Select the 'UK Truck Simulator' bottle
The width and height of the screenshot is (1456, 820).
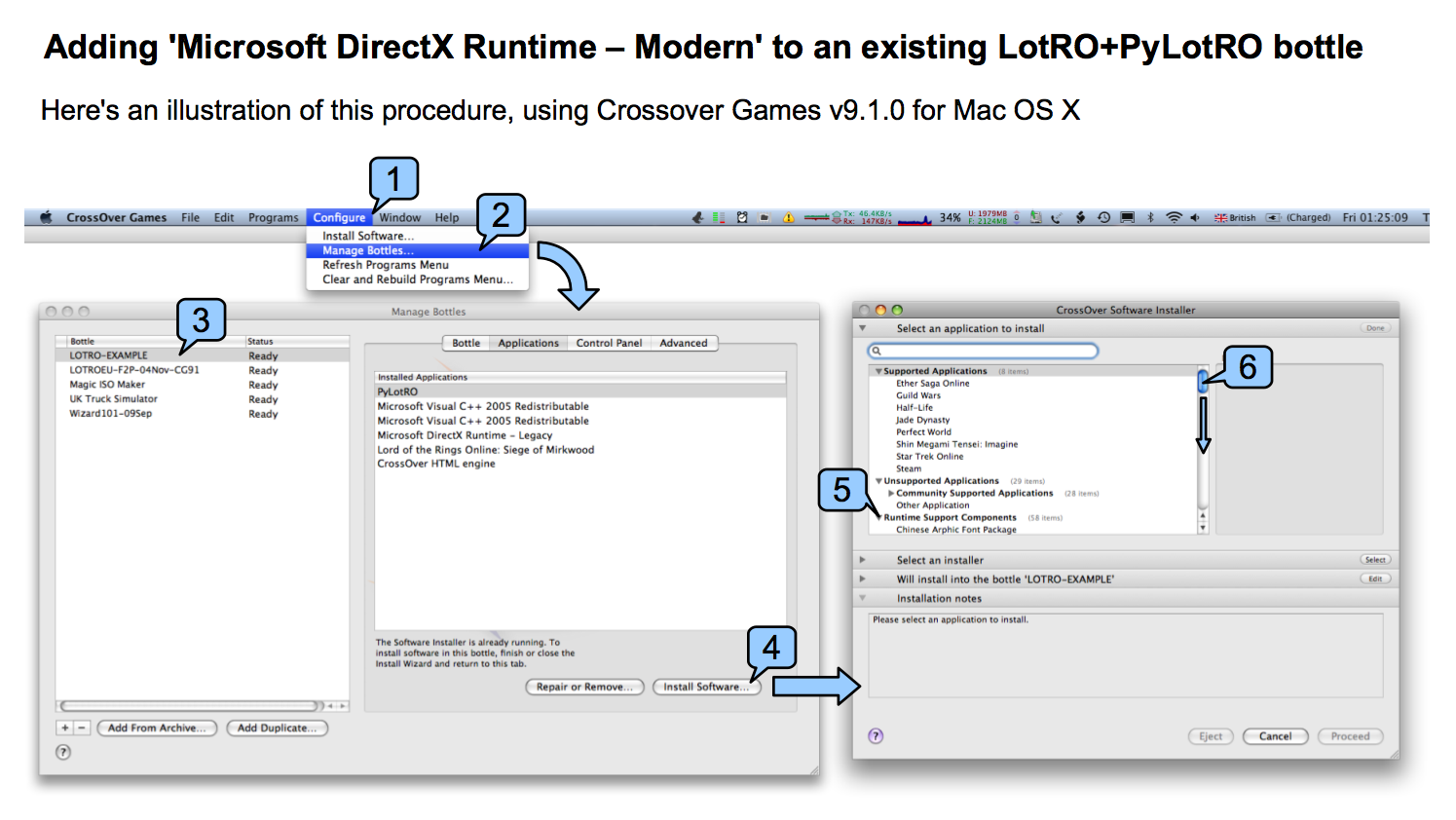point(113,399)
